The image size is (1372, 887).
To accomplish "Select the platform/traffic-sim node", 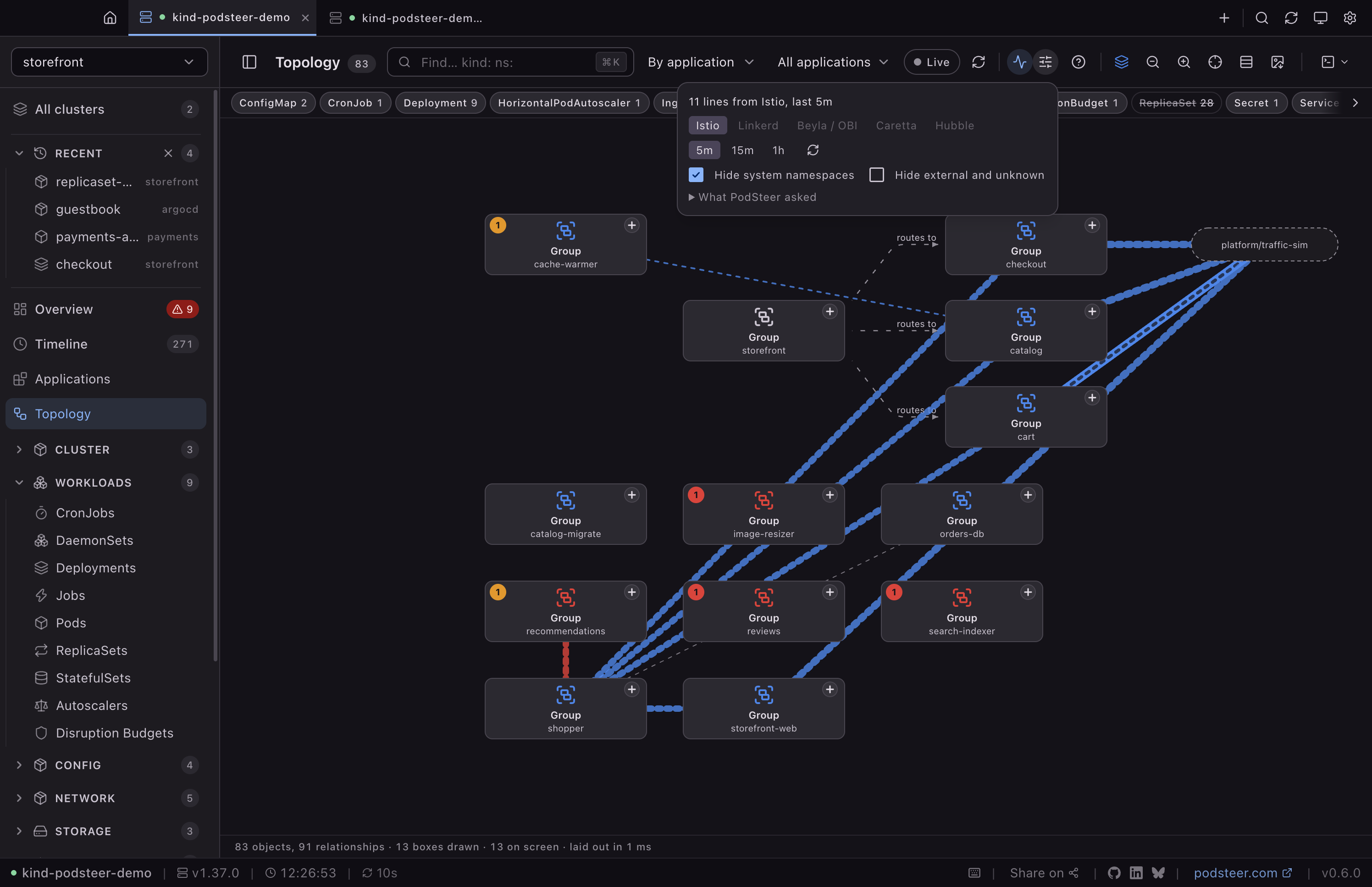I will tap(1264, 245).
